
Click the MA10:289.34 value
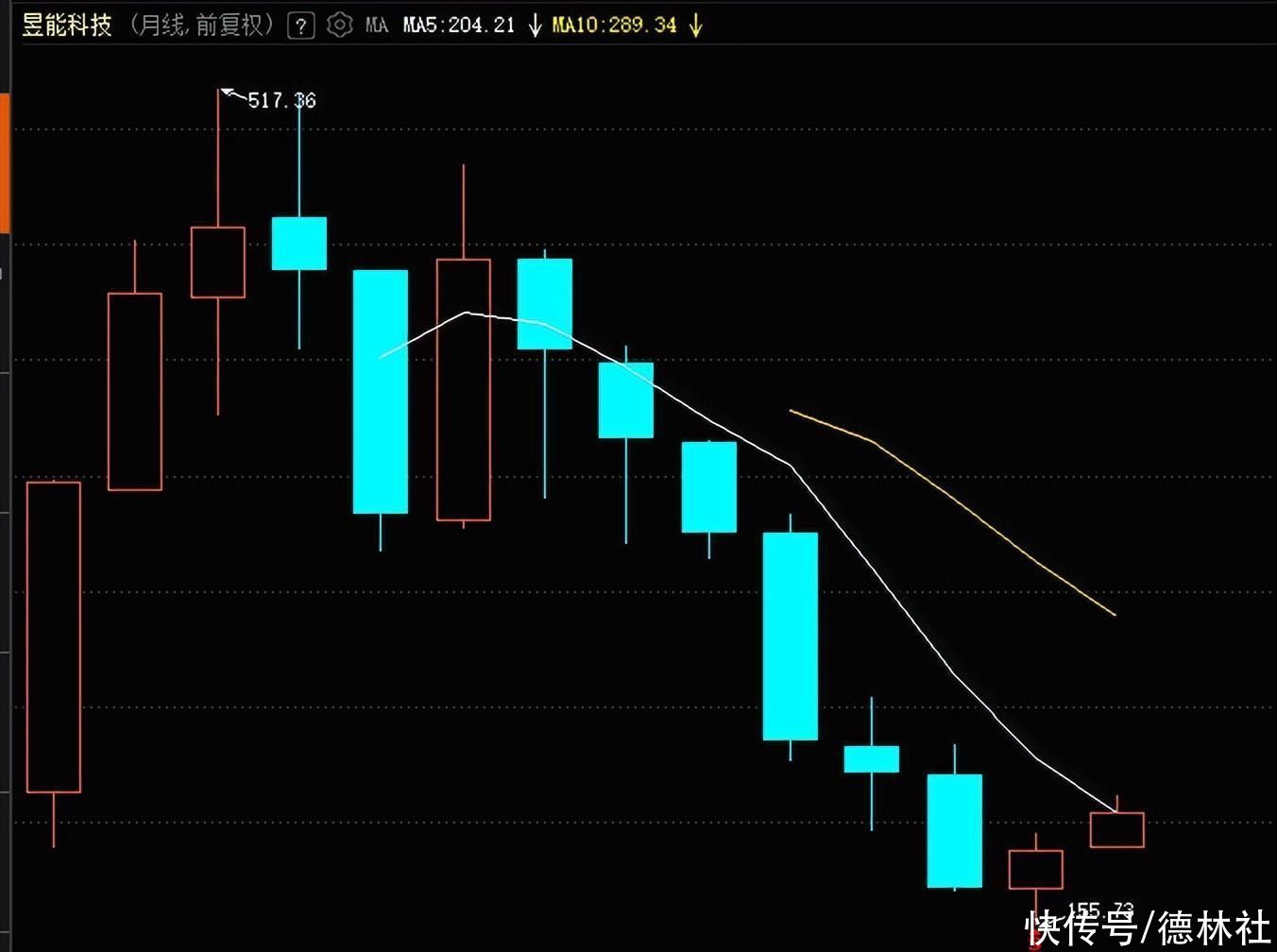click(614, 25)
